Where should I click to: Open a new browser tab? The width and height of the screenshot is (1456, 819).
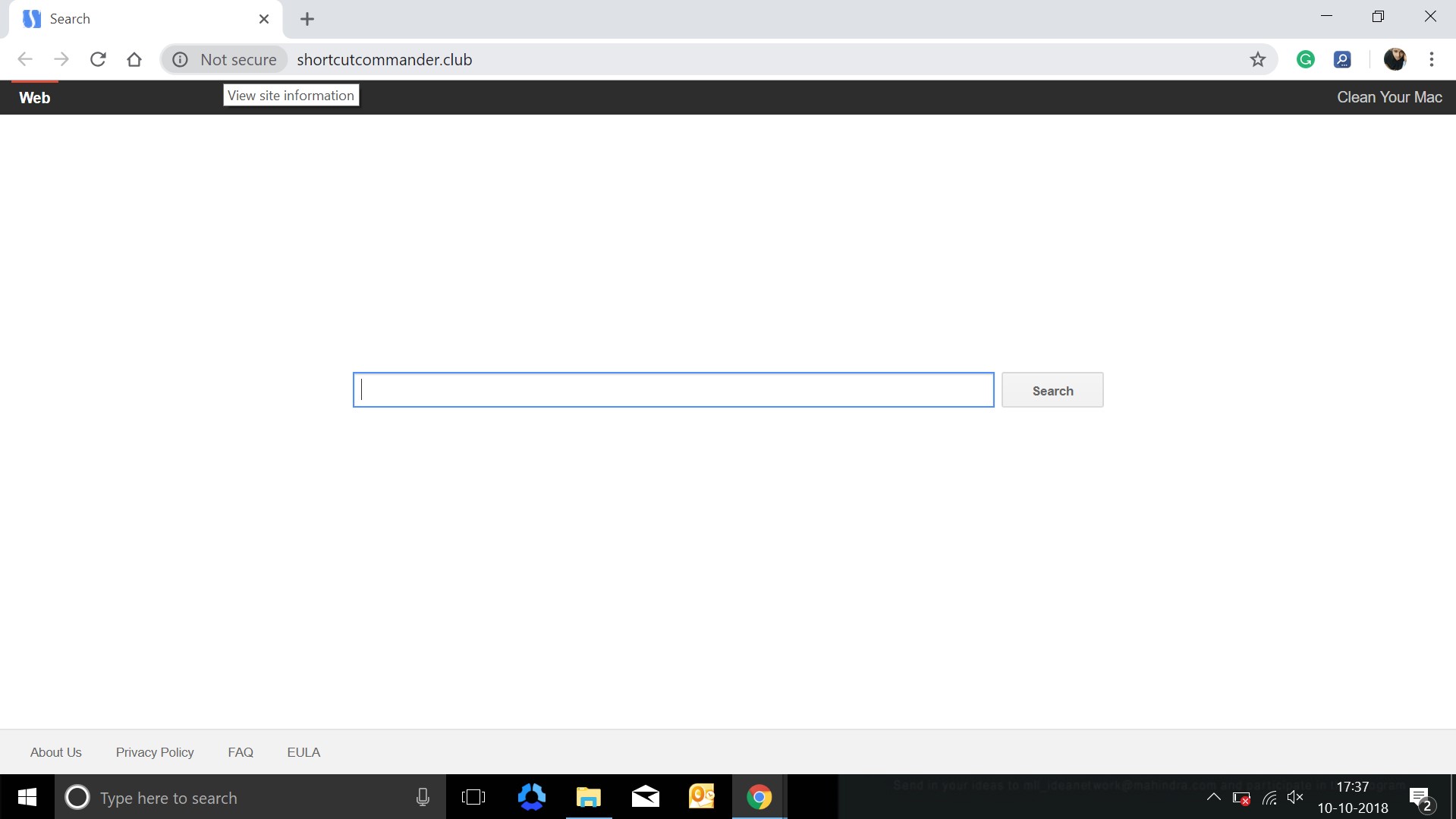click(x=307, y=19)
